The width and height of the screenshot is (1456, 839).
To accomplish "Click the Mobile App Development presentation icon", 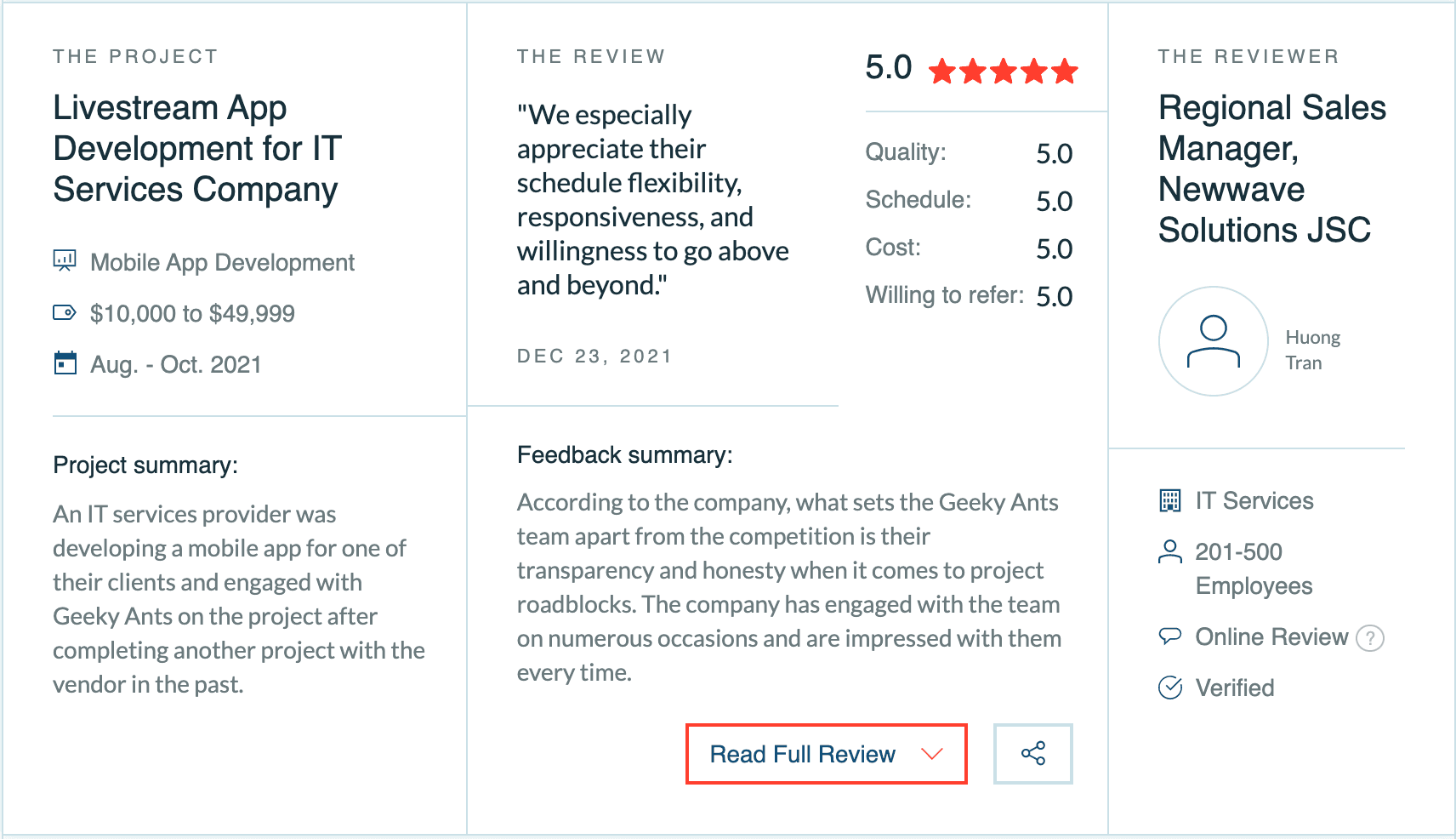I will [x=65, y=260].
